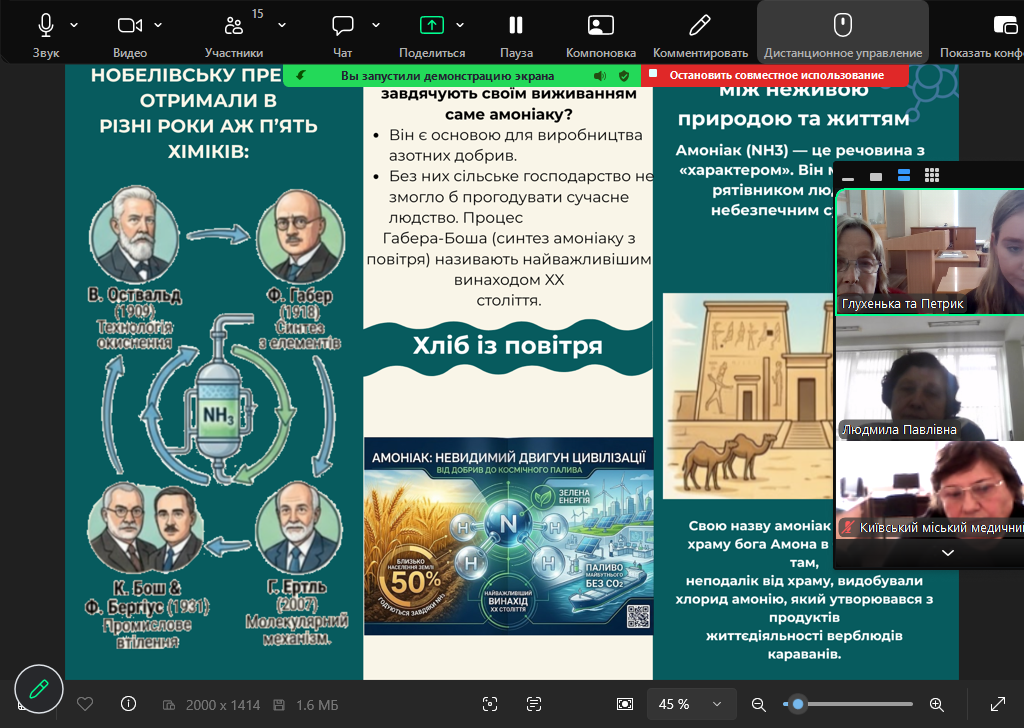Zoom in with the plus magnifier

click(936, 704)
